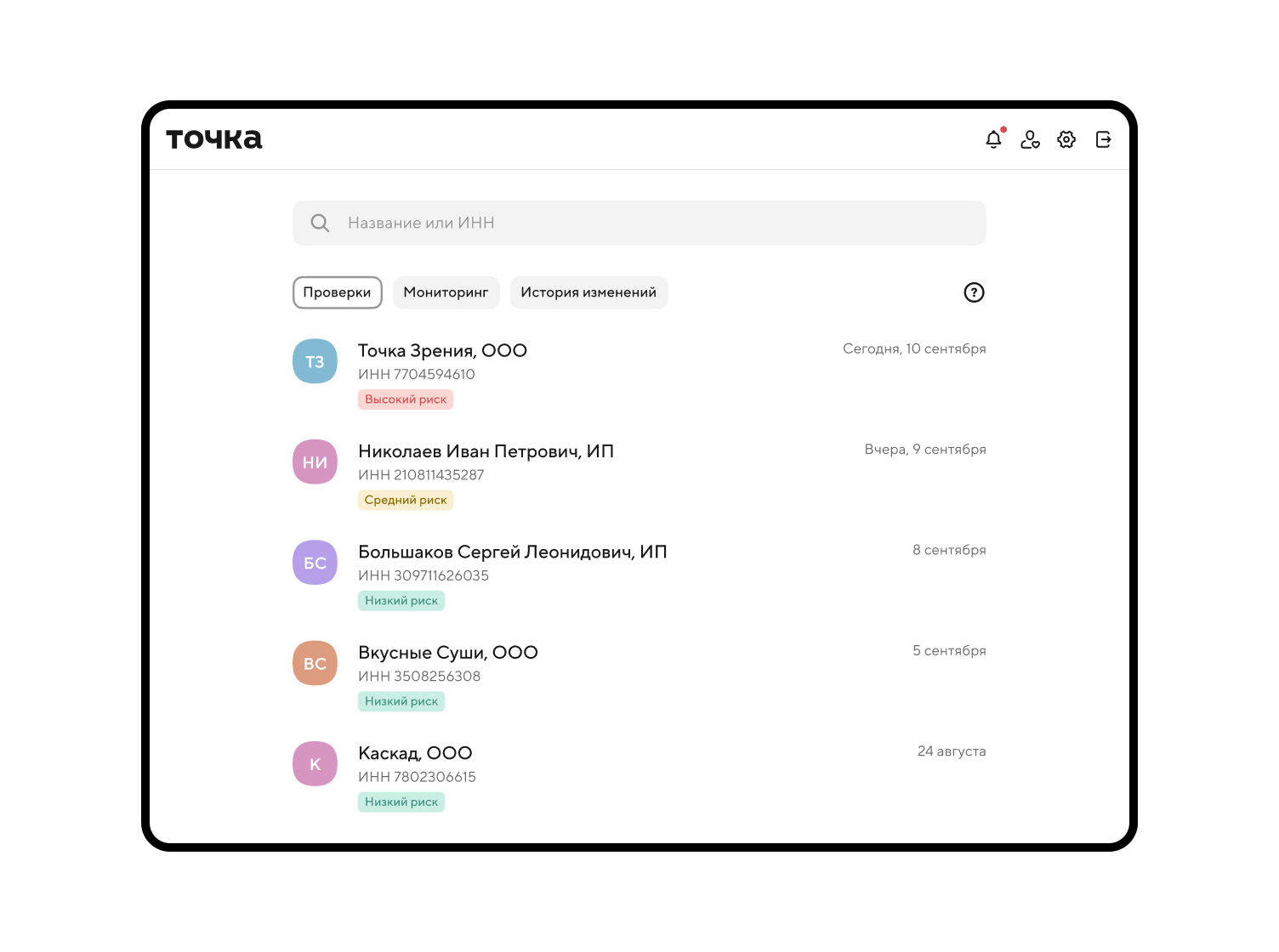The height and width of the screenshot is (952, 1279).
Task: Click the НИ avatar icon
Action: click(315, 462)
